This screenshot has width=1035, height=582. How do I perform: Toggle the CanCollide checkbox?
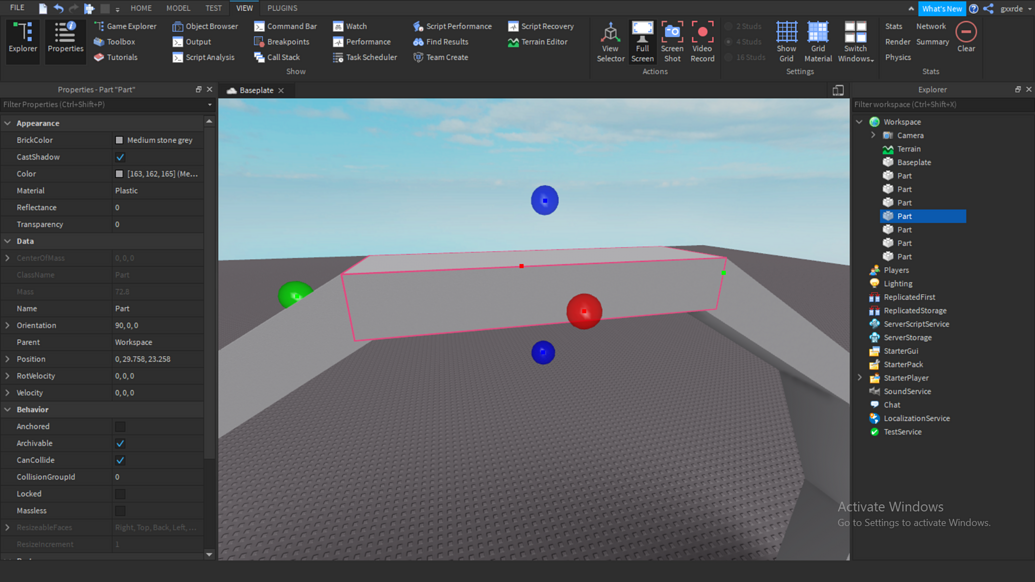click(x=120, y=461)
